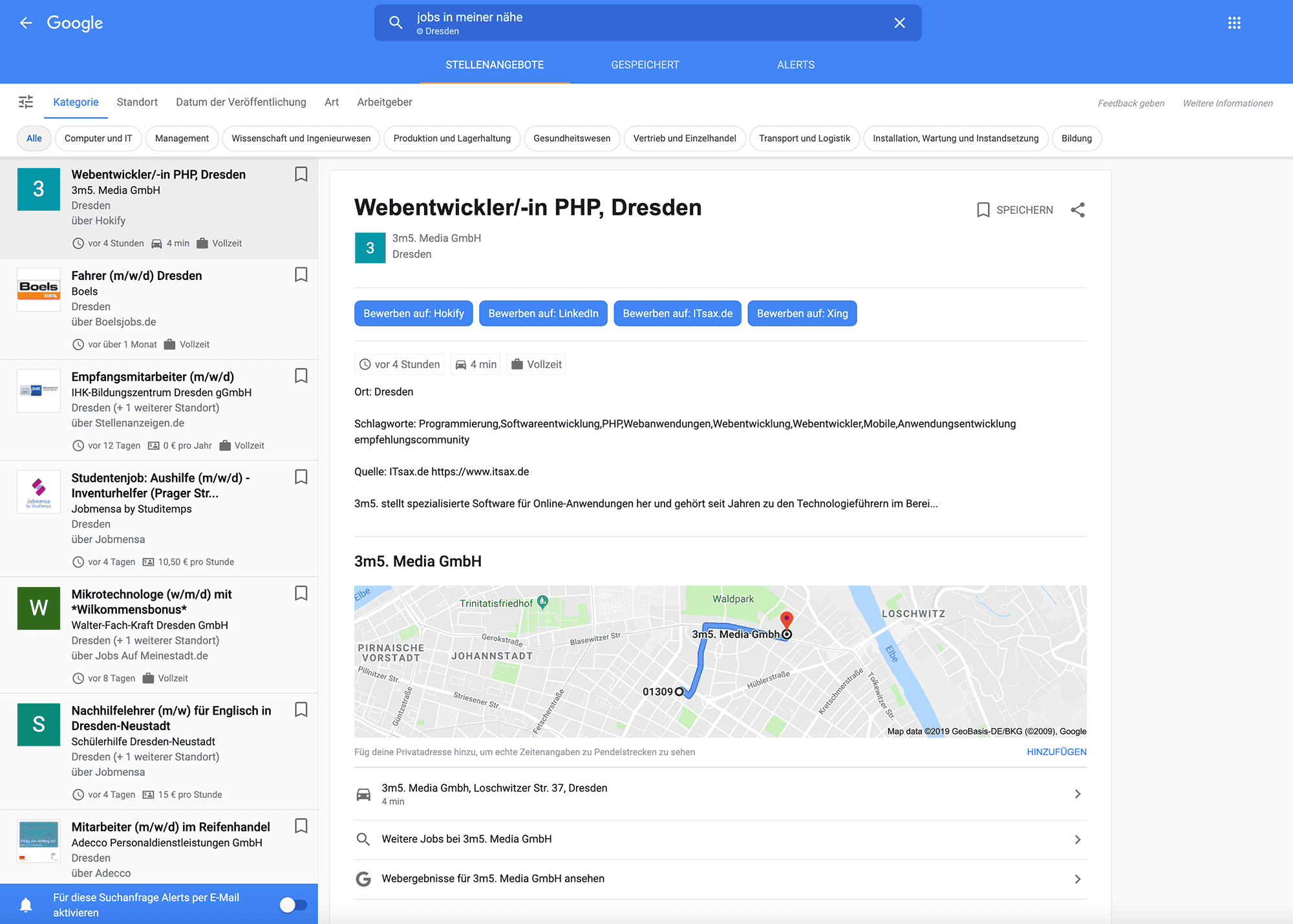Apply via Bewerben auf: LinkedIn

tap(543, 314)
